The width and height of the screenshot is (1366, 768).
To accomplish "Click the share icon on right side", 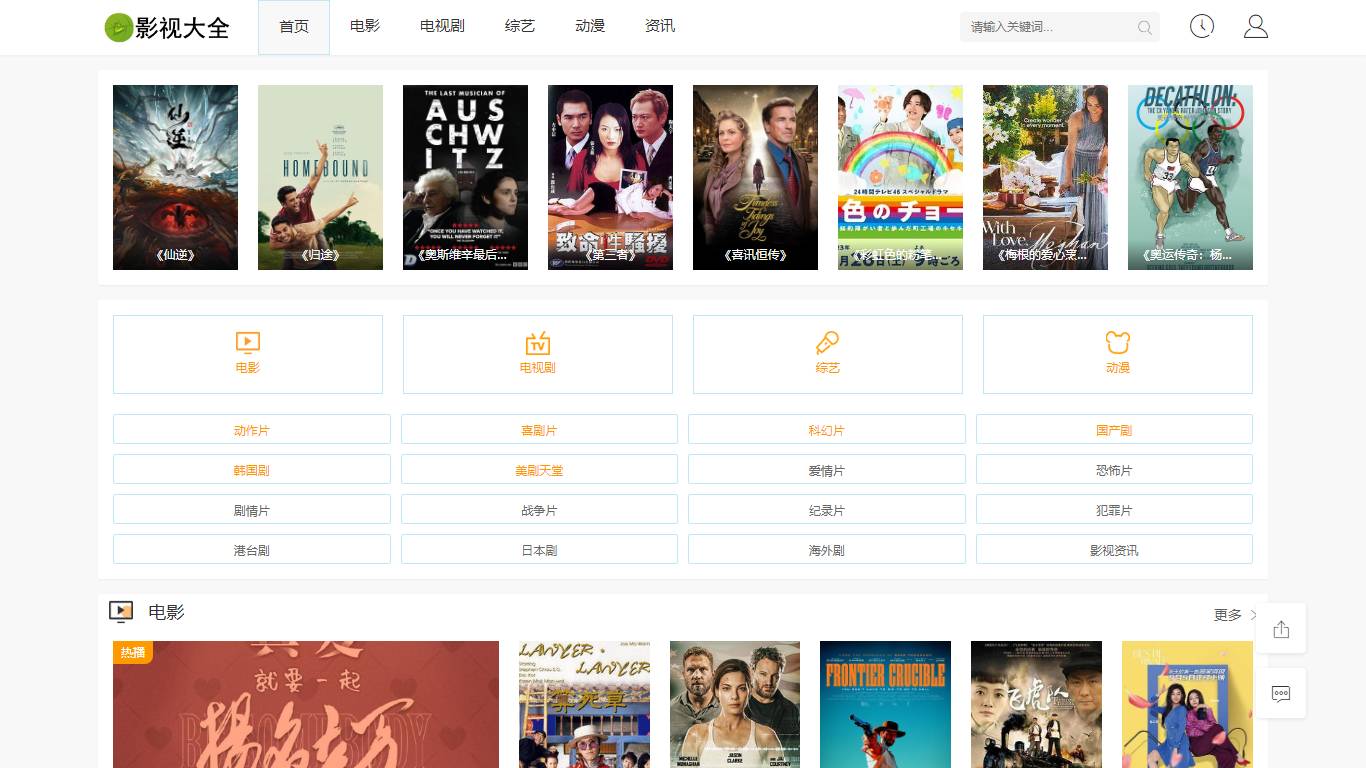I will [x=1281, y=629].
